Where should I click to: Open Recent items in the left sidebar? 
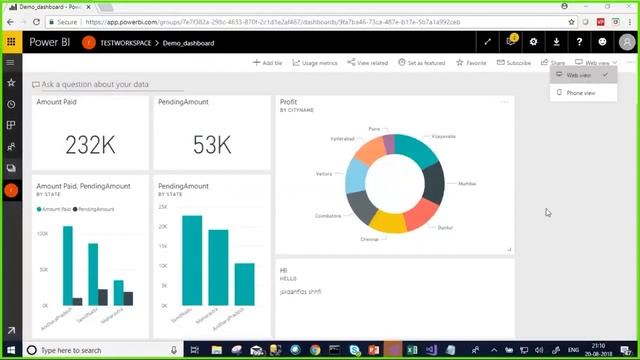coord(11,104)
